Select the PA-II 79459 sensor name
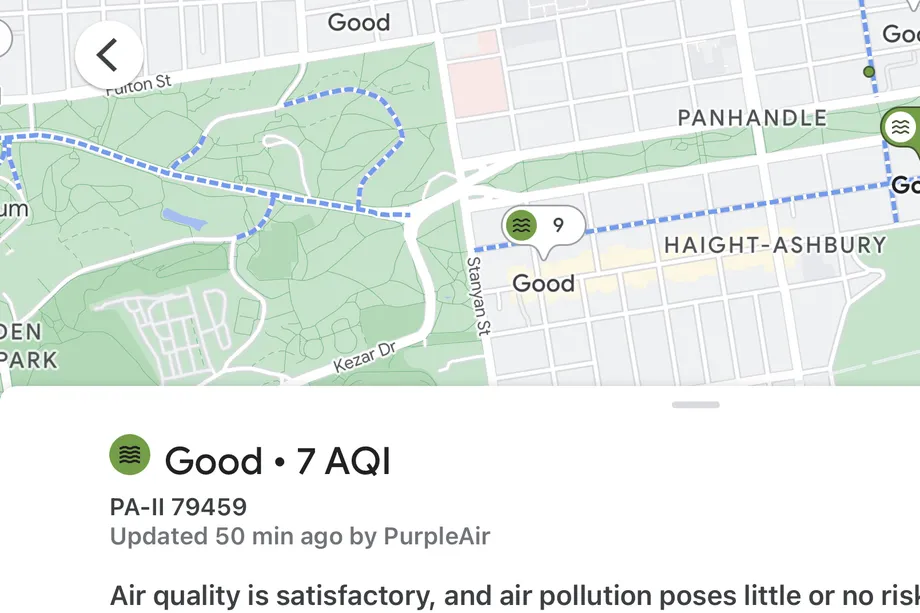 [x=178, y=507]
